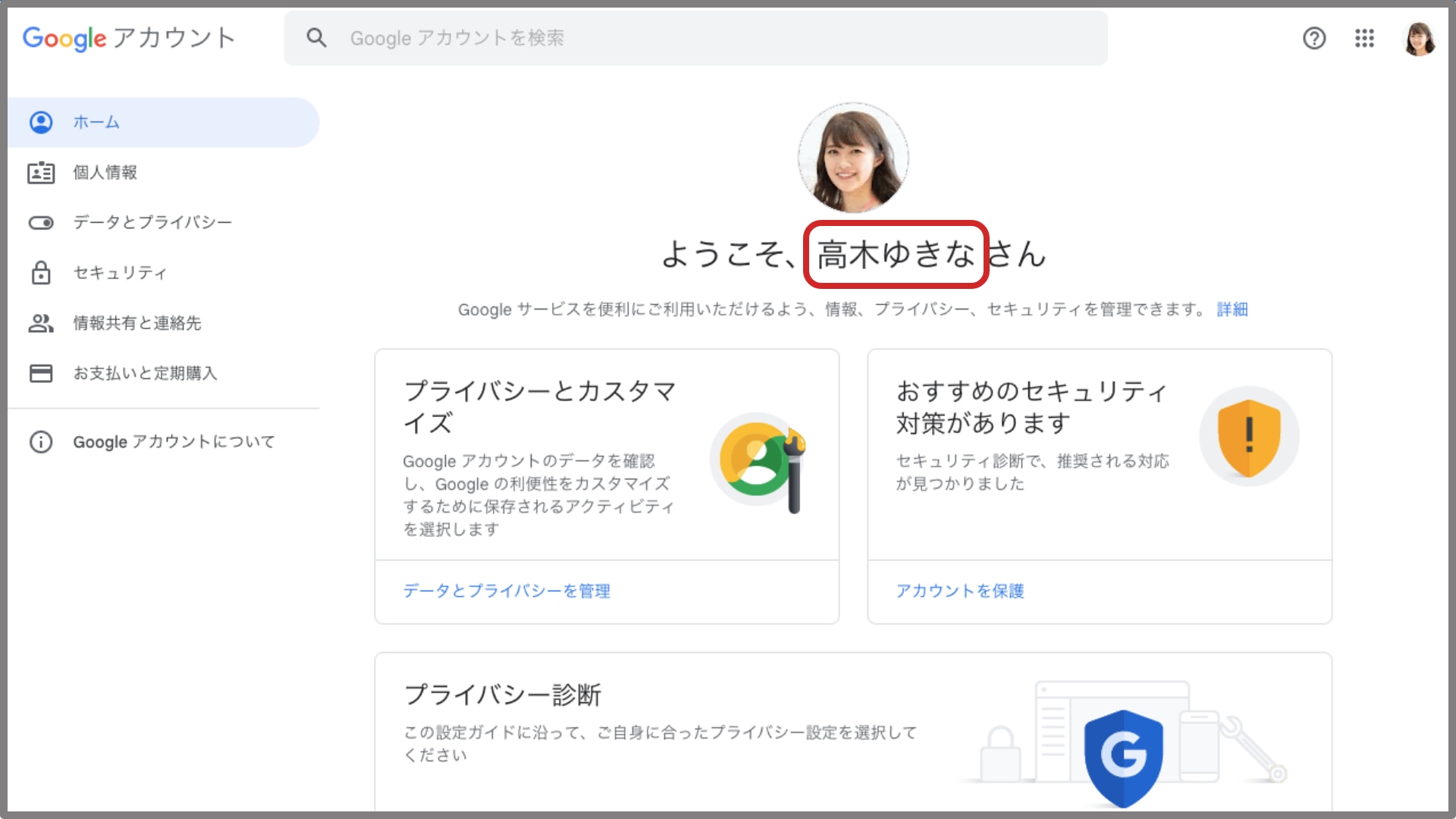Open データとプライバシー in the sidebar
The image size is (1456, 819).
(x=163, y=223)
